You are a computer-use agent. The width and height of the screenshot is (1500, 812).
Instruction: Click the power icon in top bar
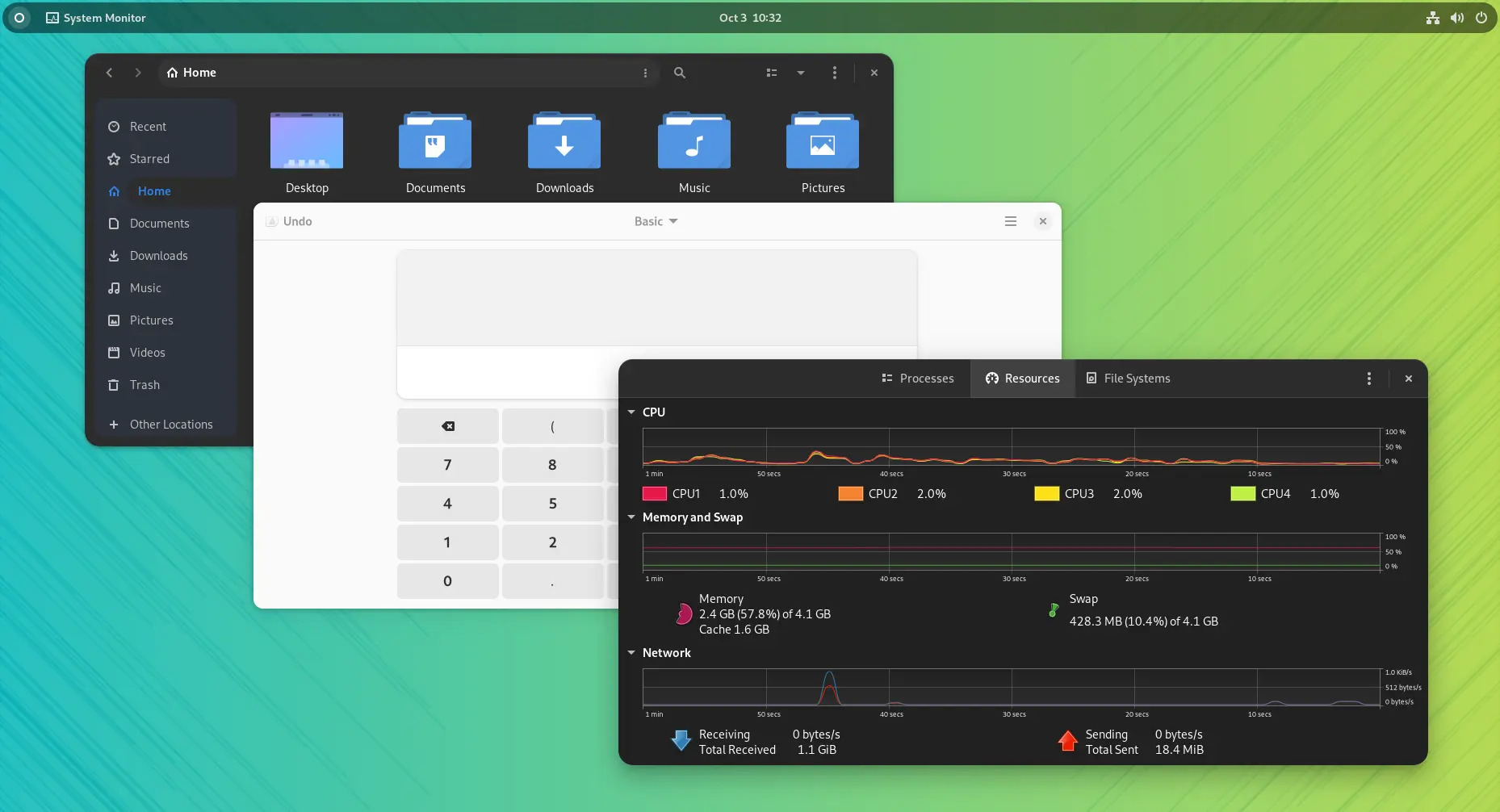pos(1481,18)
